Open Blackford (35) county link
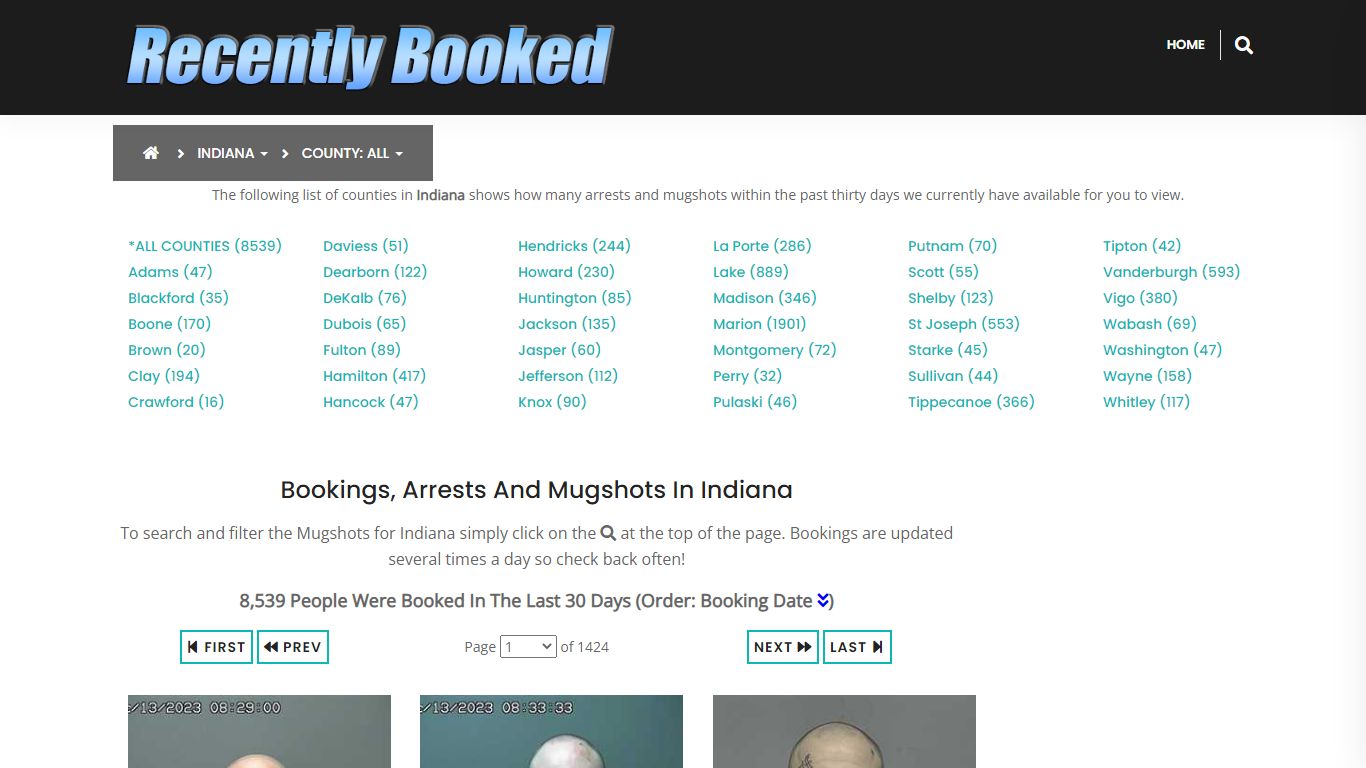This screenshot has height=768, width=1366. click(178, 298)
